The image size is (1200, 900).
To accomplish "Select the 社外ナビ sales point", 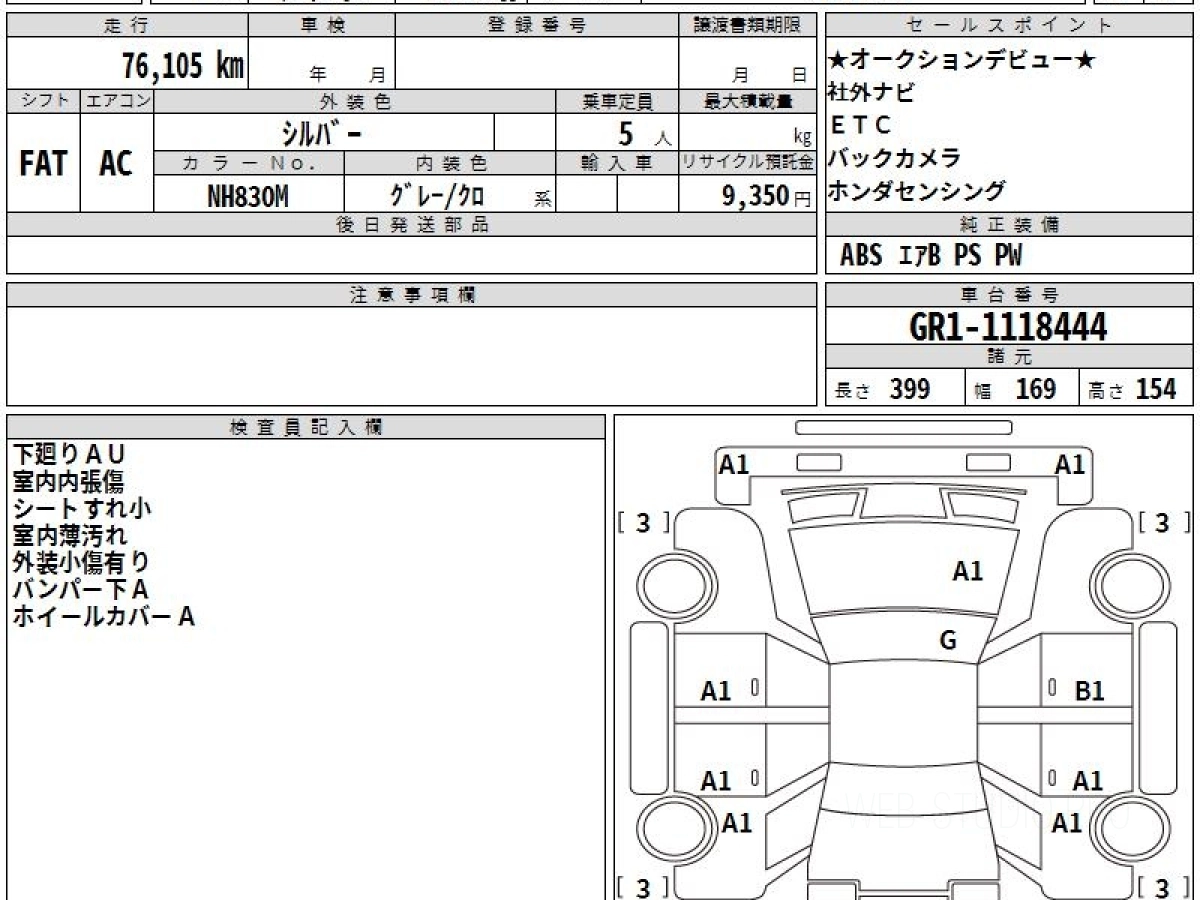I will click(871, 93).
